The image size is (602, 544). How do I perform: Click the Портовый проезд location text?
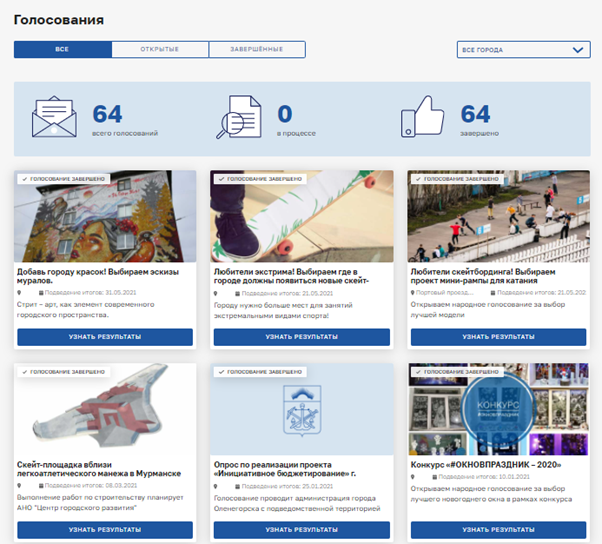coord(445,293)
